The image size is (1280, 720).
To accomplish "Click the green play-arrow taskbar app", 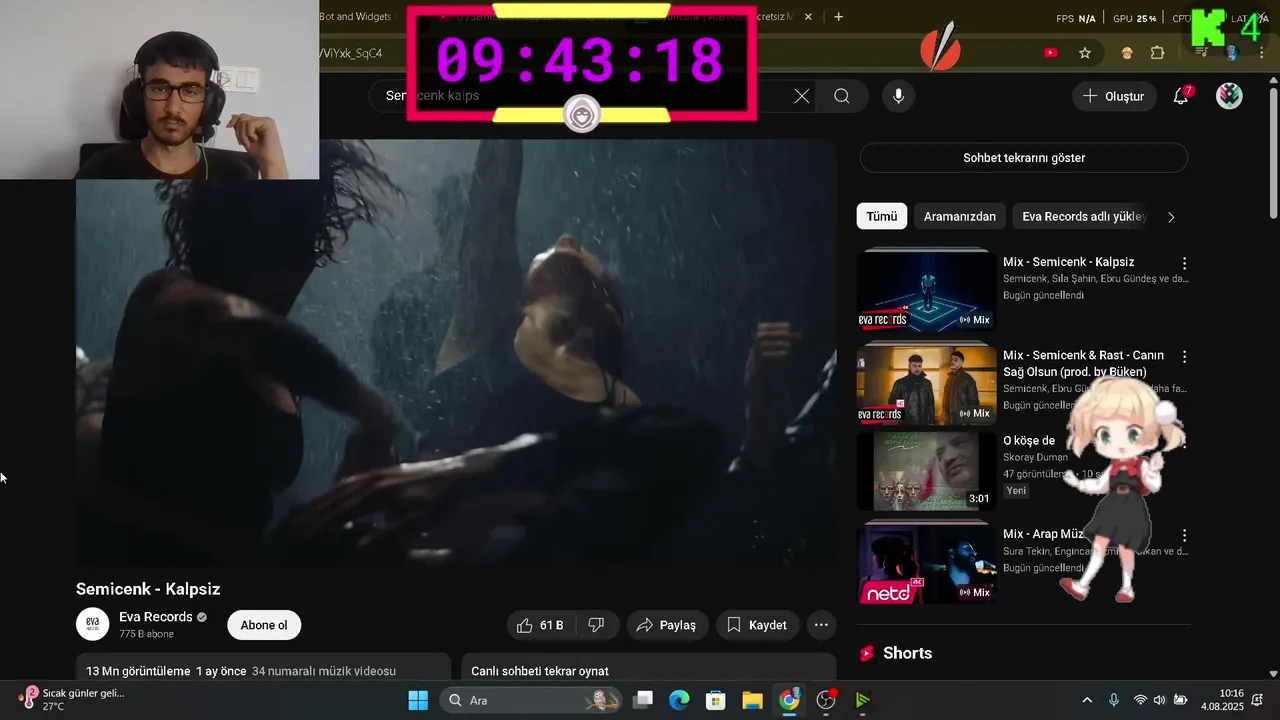I will pos(862,700).
